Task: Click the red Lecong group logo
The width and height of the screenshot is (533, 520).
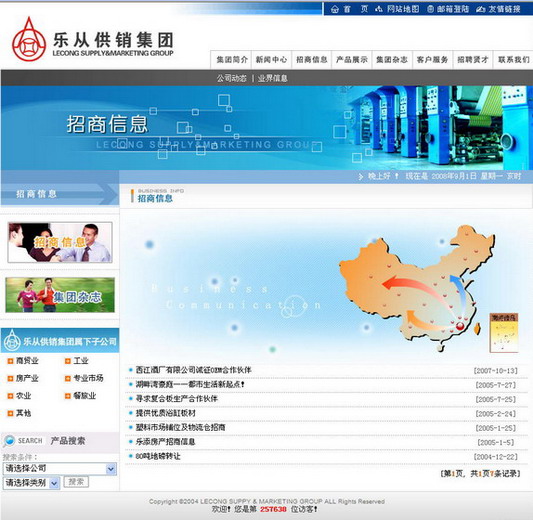Action: pyautogui.click(x=29, y=39)
